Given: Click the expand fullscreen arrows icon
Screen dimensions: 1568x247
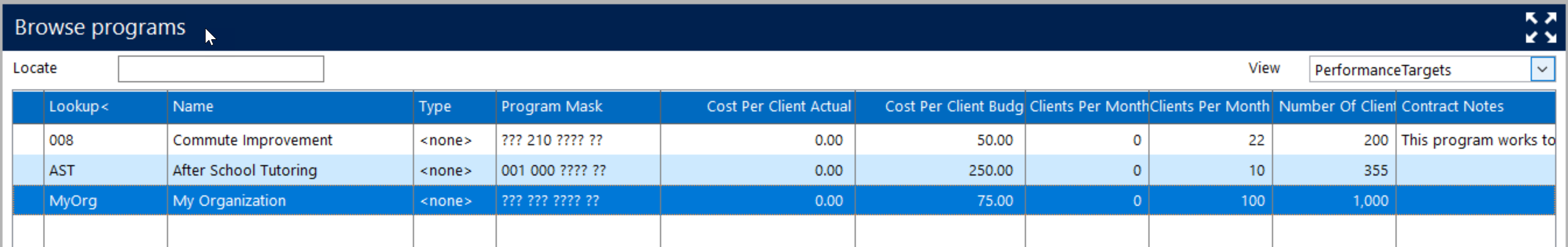Looking at the screenshot, I should tap(1540, 27).
